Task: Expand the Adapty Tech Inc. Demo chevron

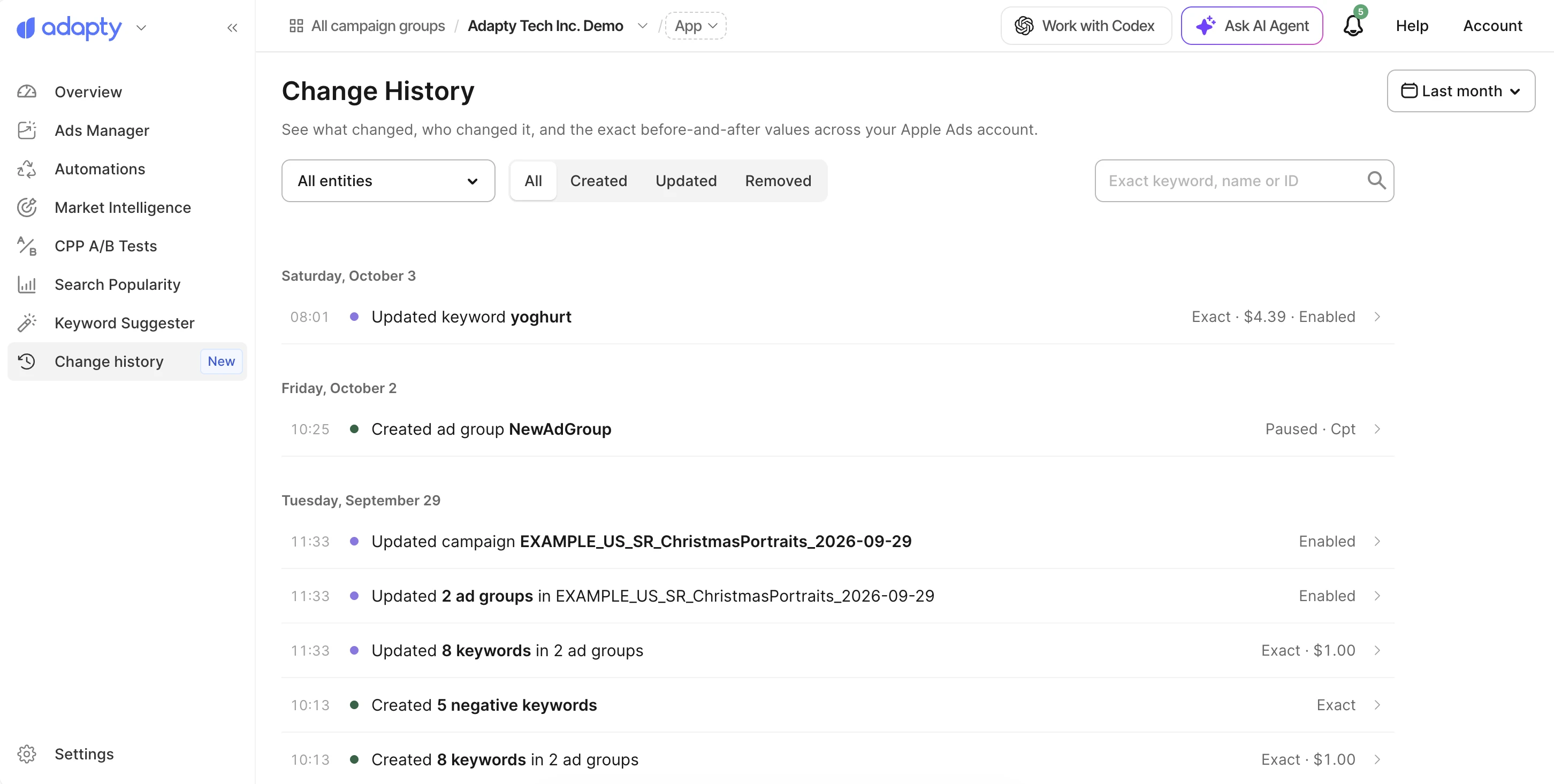Action: point(642,26)
